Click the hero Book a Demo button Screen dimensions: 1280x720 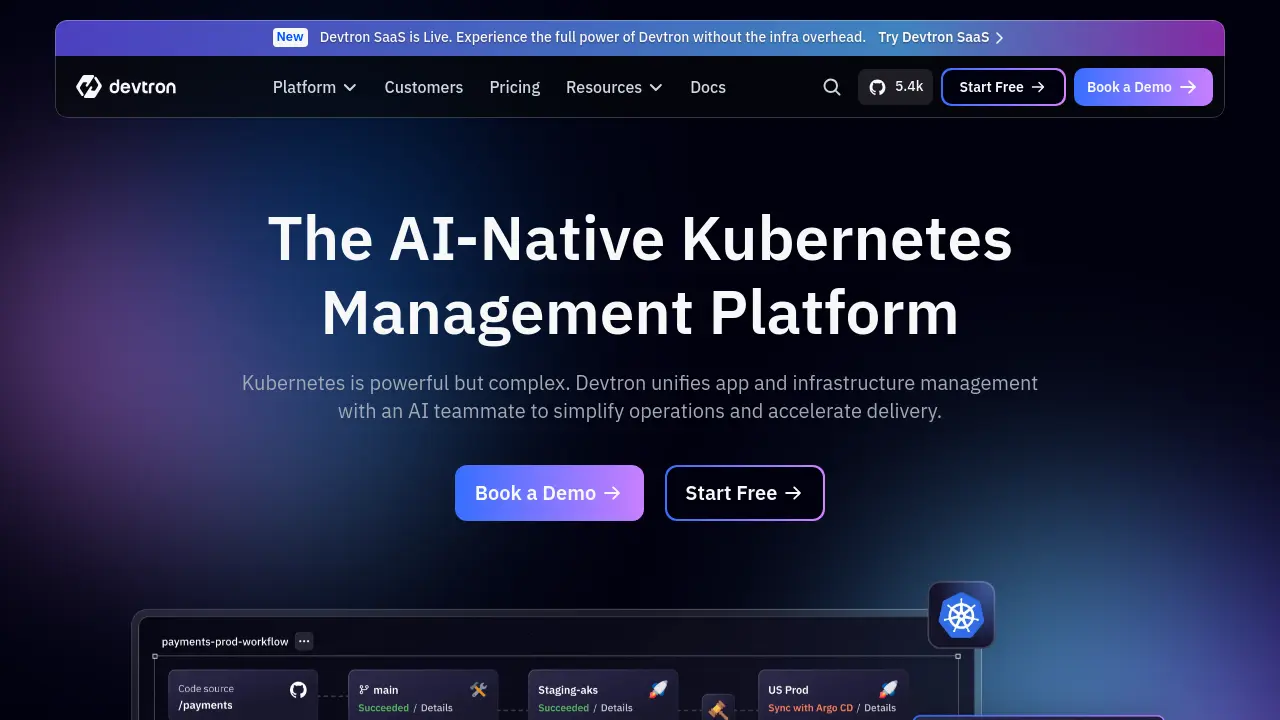point(549,493)
